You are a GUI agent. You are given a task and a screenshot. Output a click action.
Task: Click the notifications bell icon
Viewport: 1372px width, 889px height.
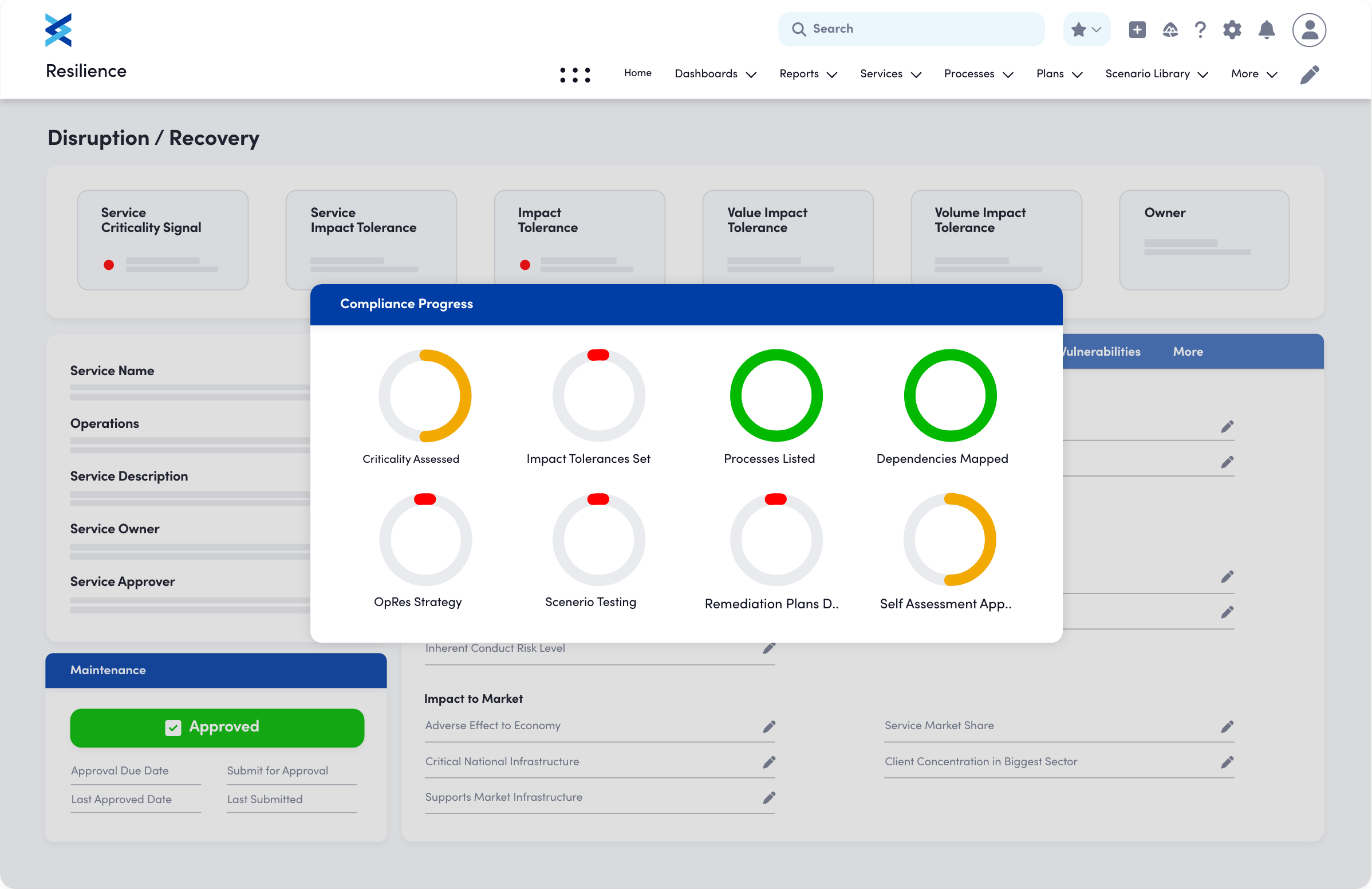[x=1266, y=29]
